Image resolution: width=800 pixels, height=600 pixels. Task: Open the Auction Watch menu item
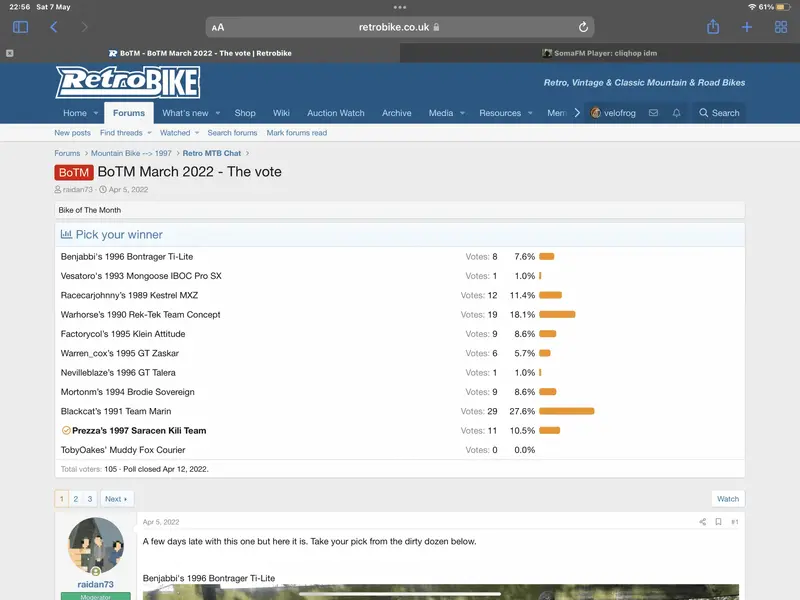336,113
